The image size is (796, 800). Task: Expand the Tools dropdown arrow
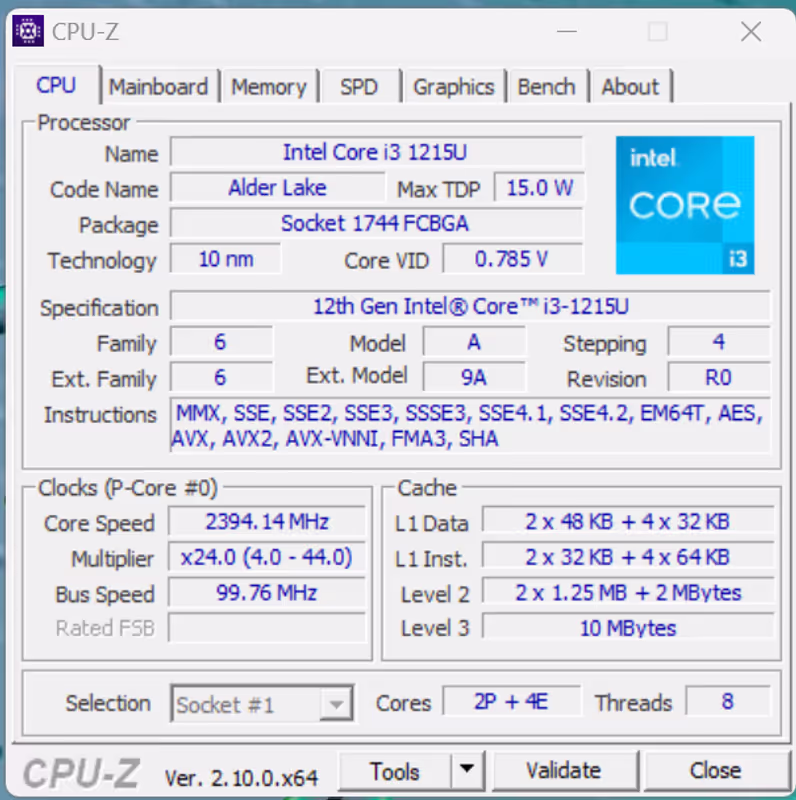[x=466, y=771]
